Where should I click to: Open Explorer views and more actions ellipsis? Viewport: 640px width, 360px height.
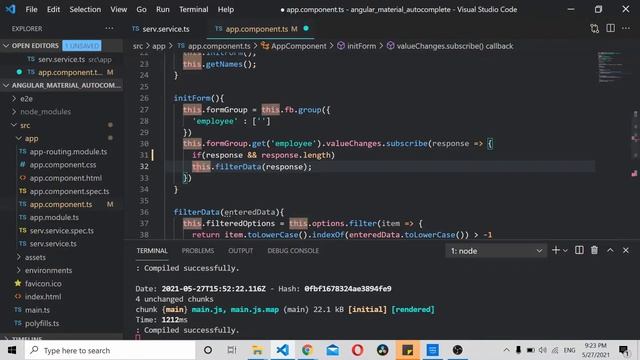pos(109,28)
